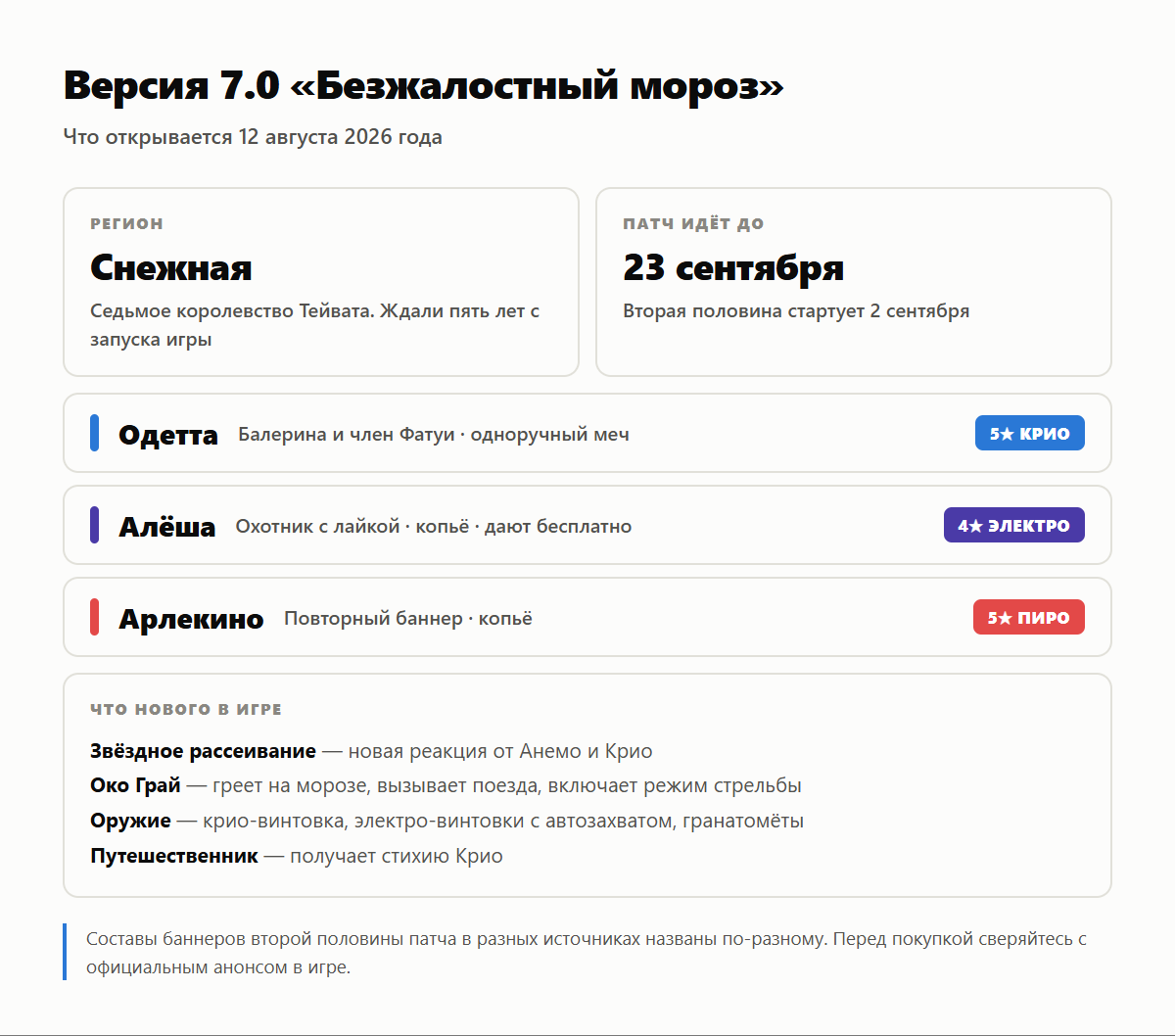Select the «23 сентября» date heading
The image size is (1175, 1036).
[x=733, y=268]
